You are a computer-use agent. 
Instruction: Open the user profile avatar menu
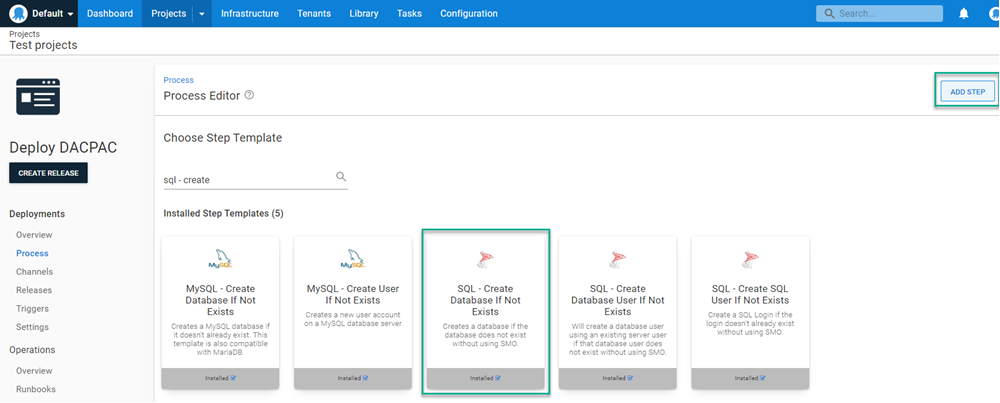(991, 14)
